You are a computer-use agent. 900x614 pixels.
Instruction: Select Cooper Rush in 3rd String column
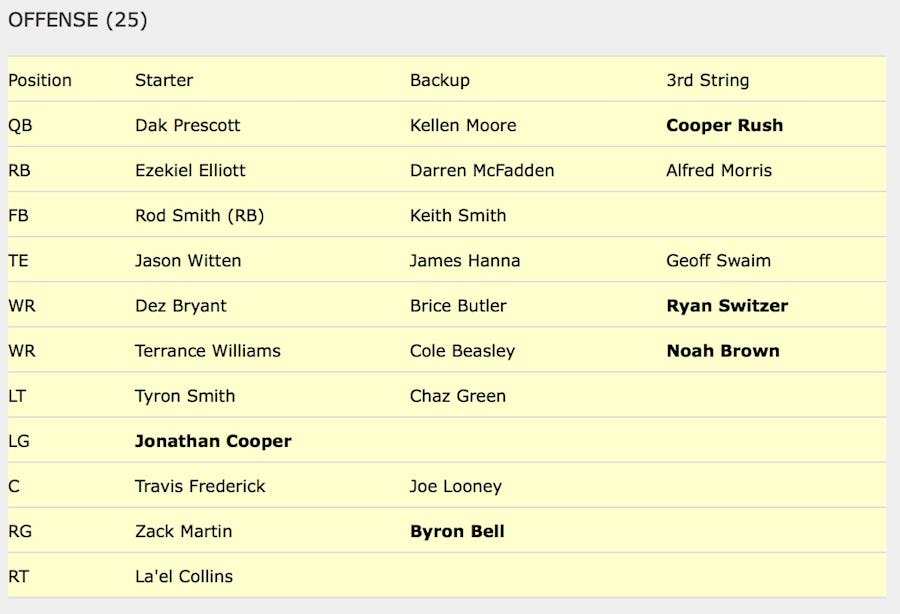point(724,125)
